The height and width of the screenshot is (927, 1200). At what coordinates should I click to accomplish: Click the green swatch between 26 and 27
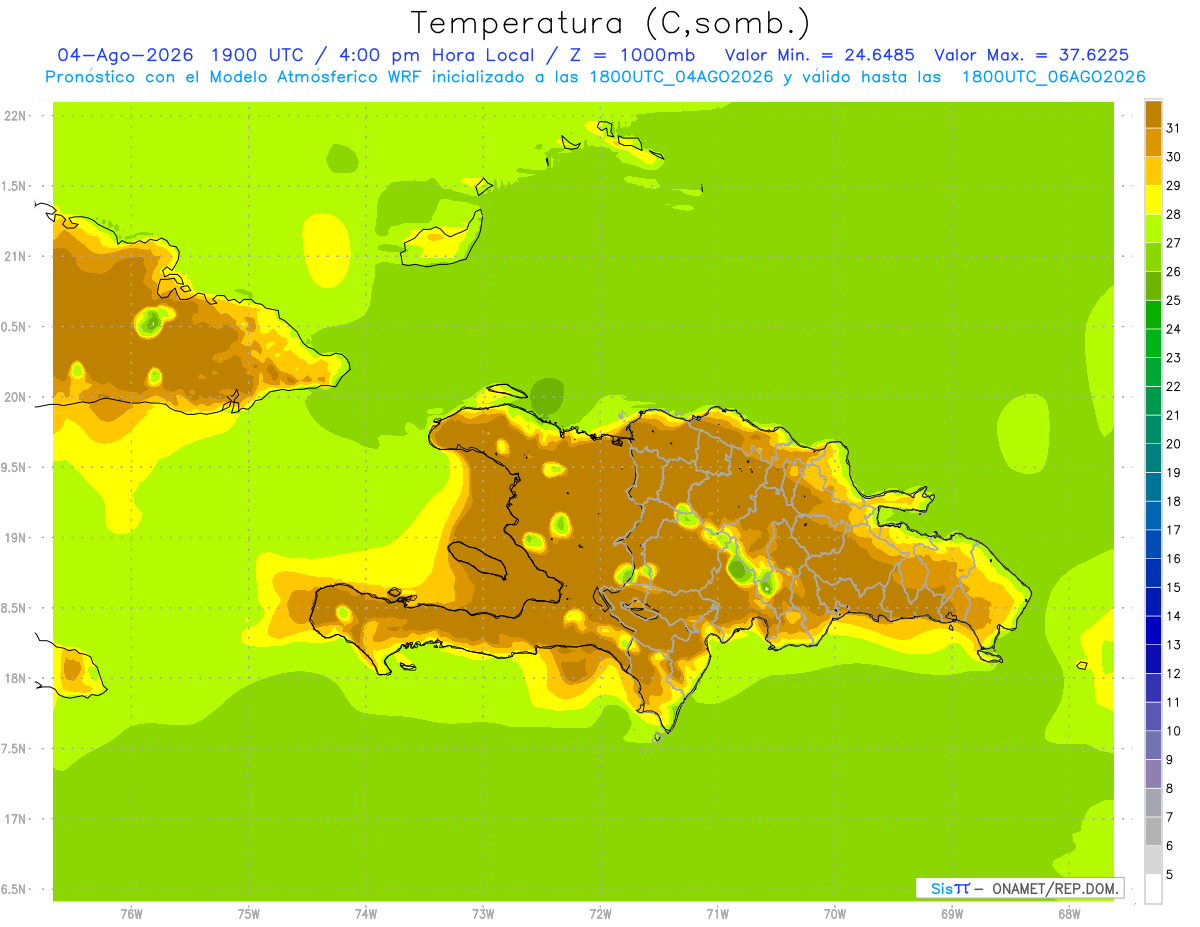tap(1153, 257)
